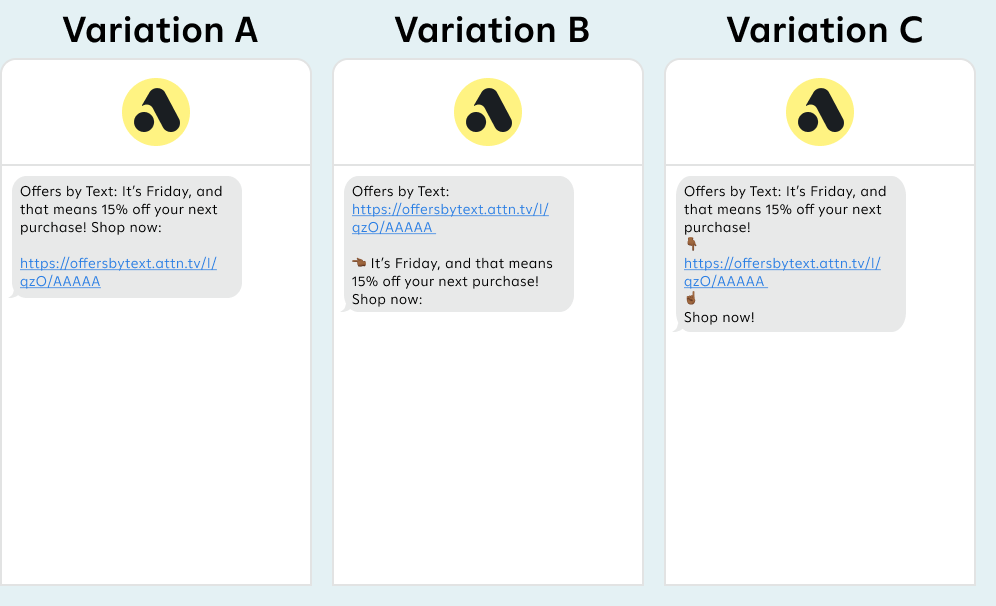Click 'It's Friday, and that means' in Variation B
The height and width of the screenshot is (606, 996).
(x=462, y=263)
